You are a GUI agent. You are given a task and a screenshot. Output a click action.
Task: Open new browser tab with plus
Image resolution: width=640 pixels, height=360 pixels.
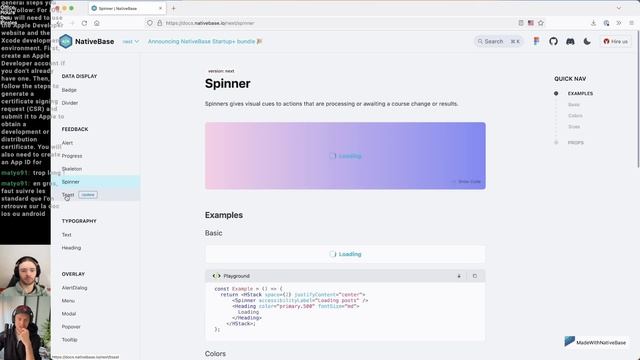click(173, 8)
